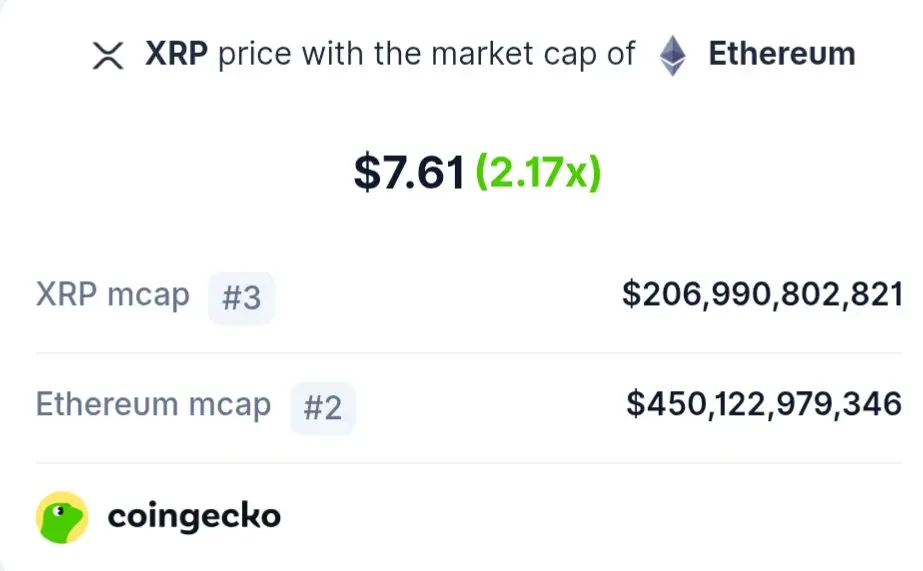Select the $450,122,979,346 market cap value
Screen dimensions: 923x571
[x=764, y=404]
